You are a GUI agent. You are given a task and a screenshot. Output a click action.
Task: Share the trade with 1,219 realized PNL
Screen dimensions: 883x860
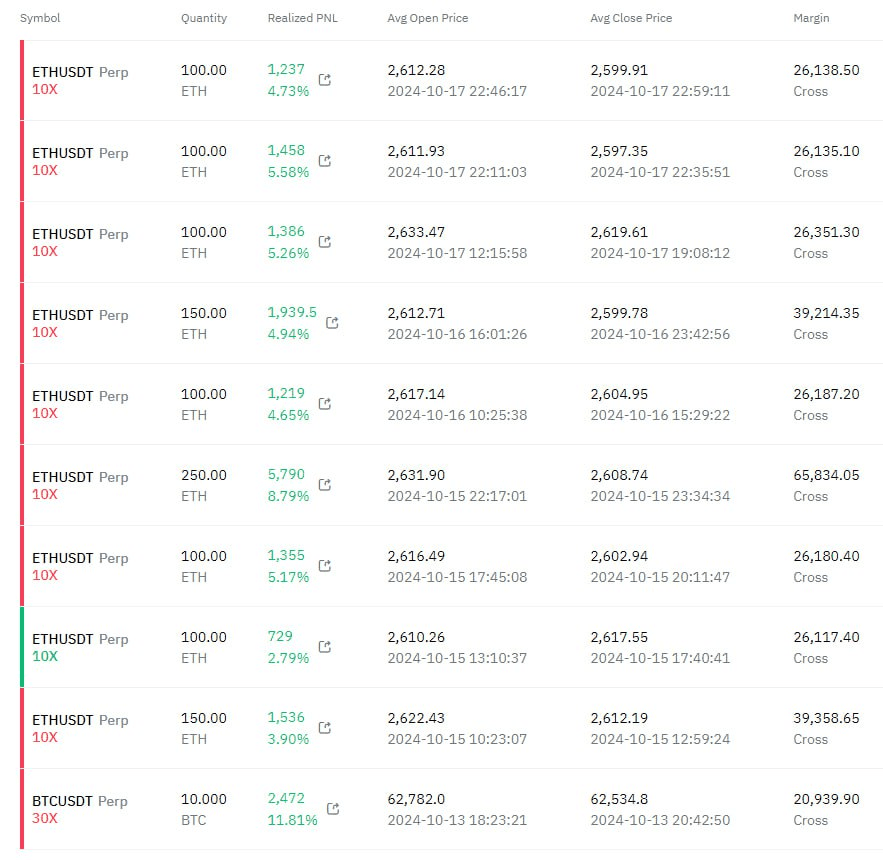[325, 404]
